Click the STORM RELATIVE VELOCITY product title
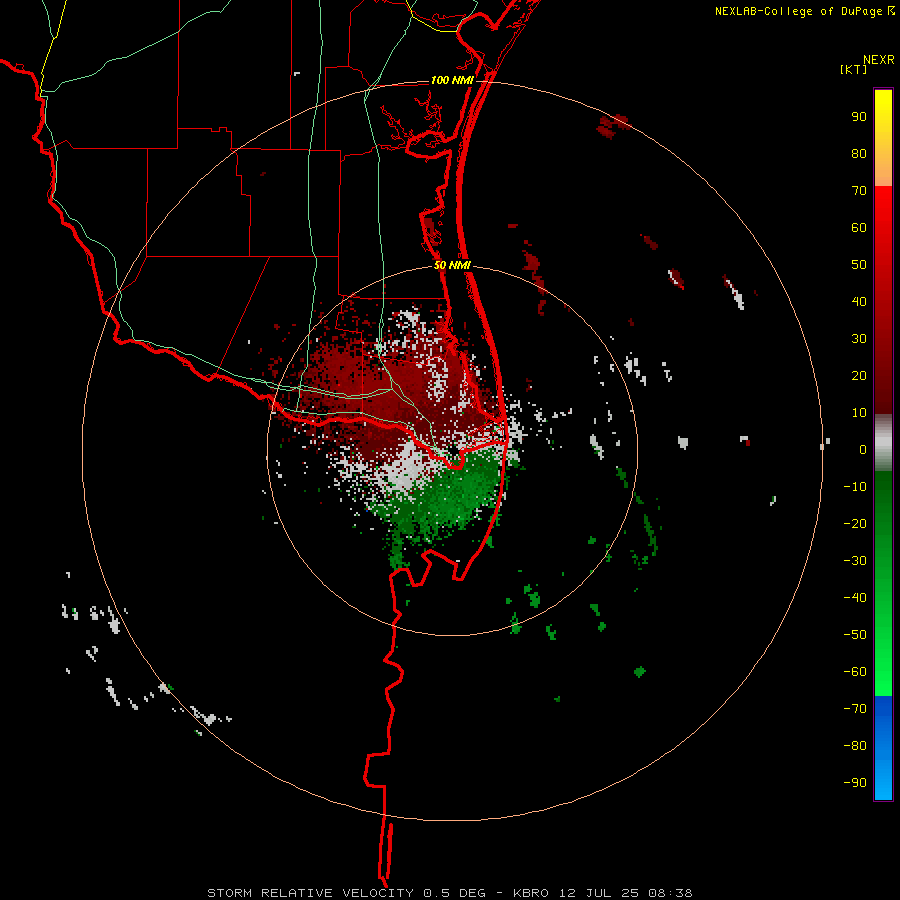Viewport: 900px width, 900px height. [310, 893]
